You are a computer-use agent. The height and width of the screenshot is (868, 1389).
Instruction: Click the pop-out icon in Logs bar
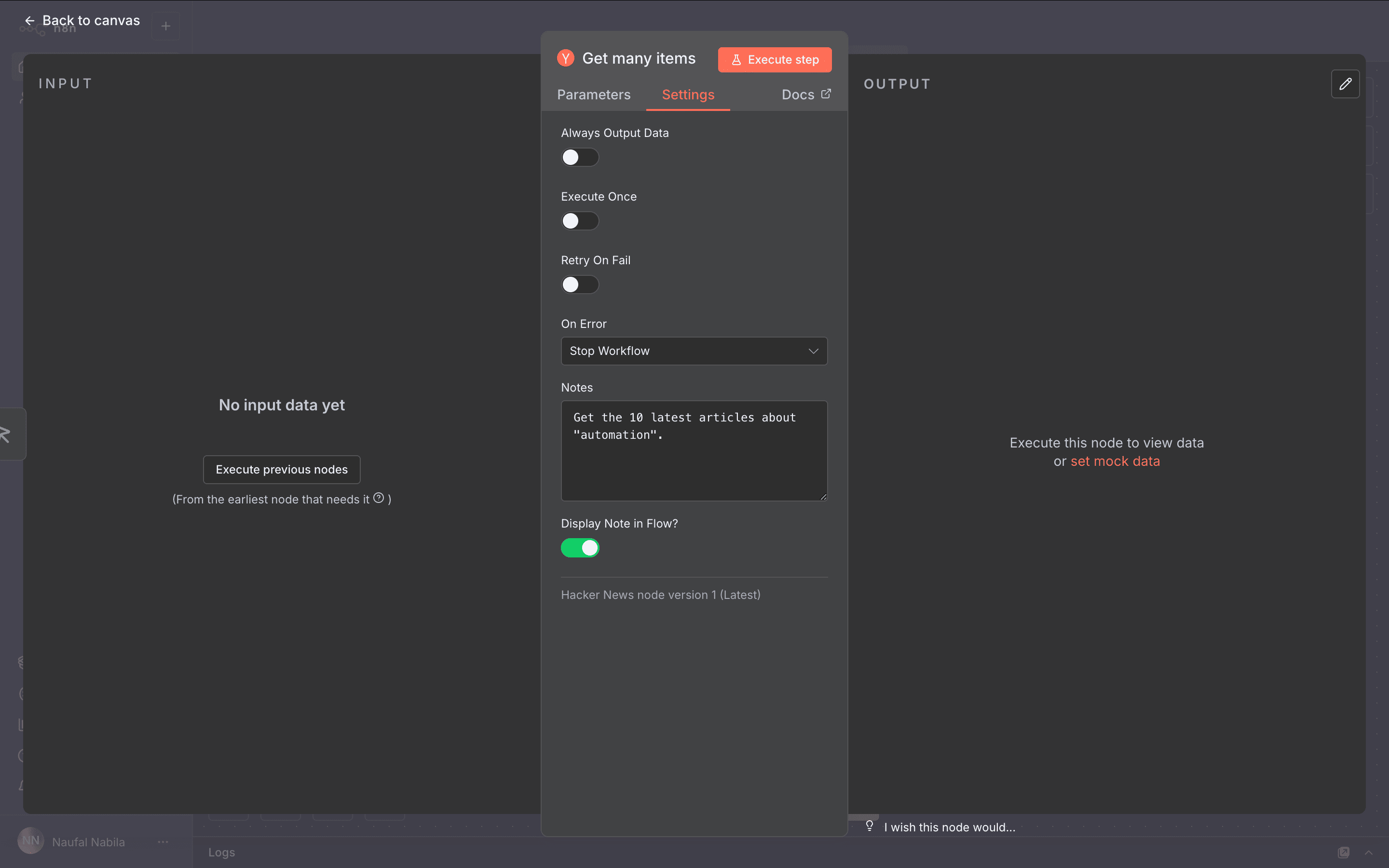pyautogui.click(x=1344, y=853)
